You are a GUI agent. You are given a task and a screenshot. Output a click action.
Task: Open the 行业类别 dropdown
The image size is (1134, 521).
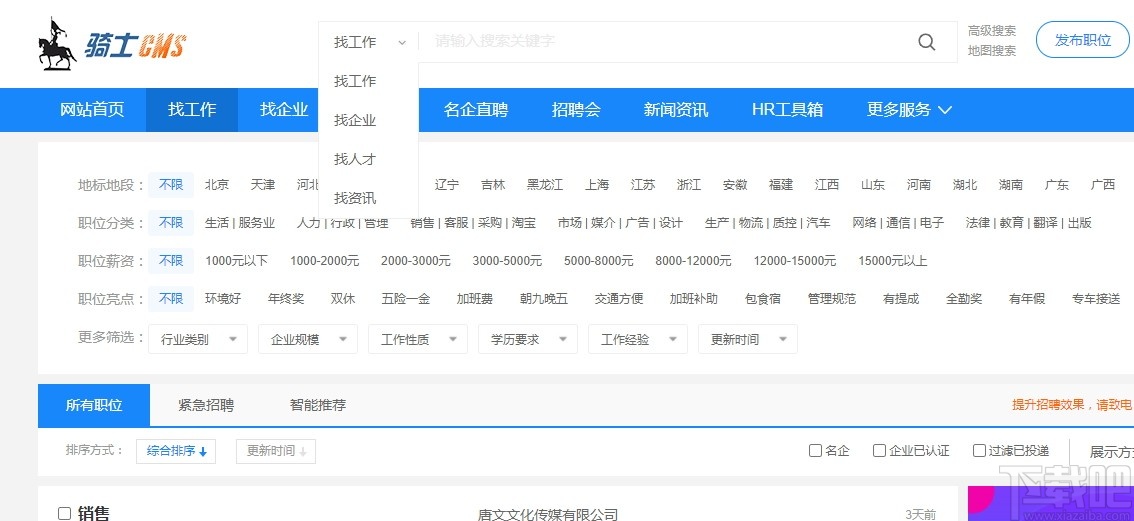198,339
